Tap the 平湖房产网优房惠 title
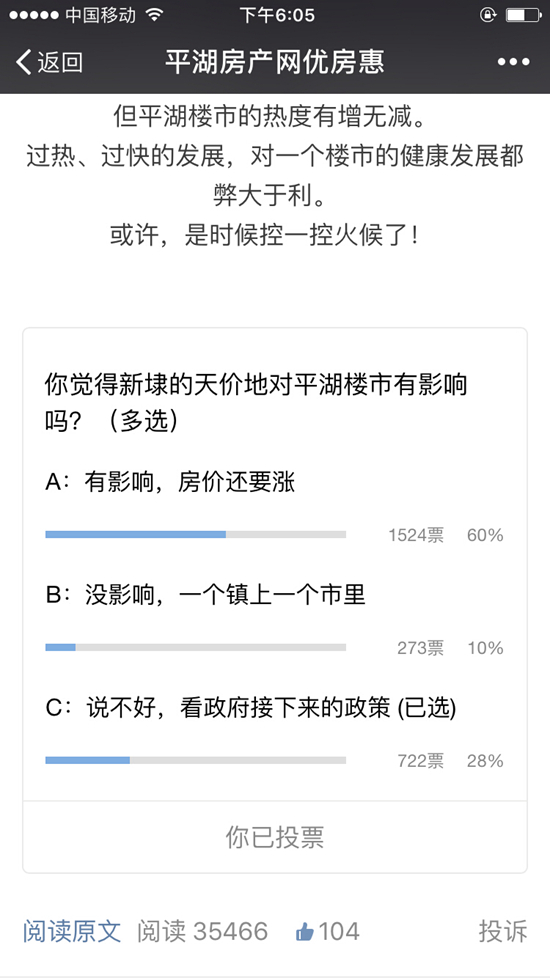550x978 pixels. (275, 62)
